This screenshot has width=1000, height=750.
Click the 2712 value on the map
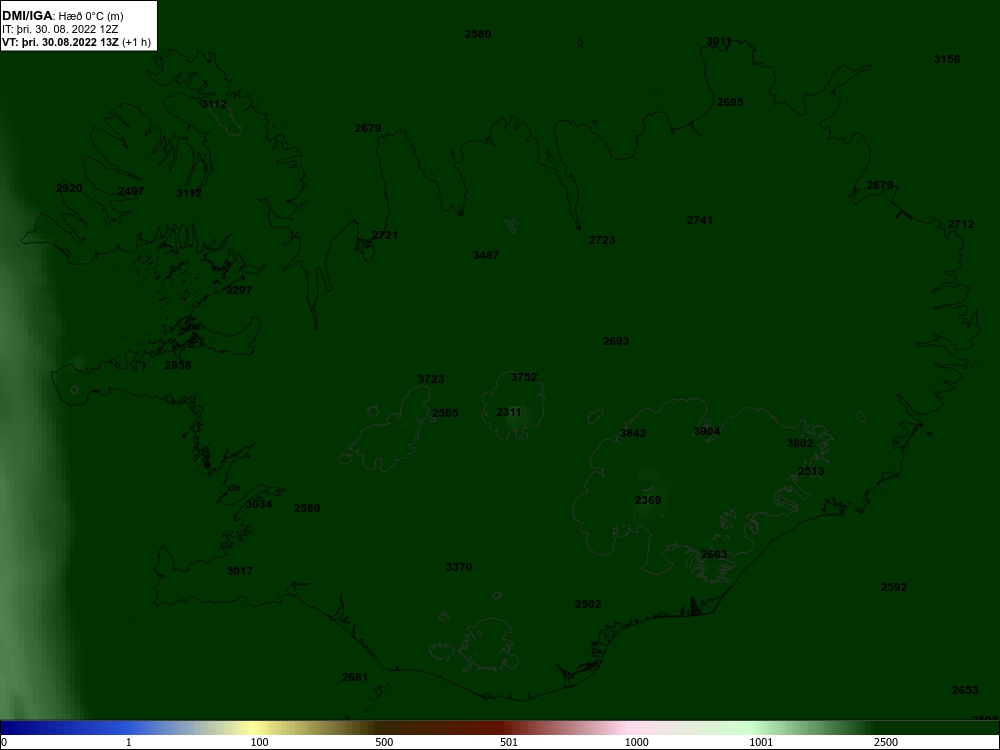pos(961,224)
